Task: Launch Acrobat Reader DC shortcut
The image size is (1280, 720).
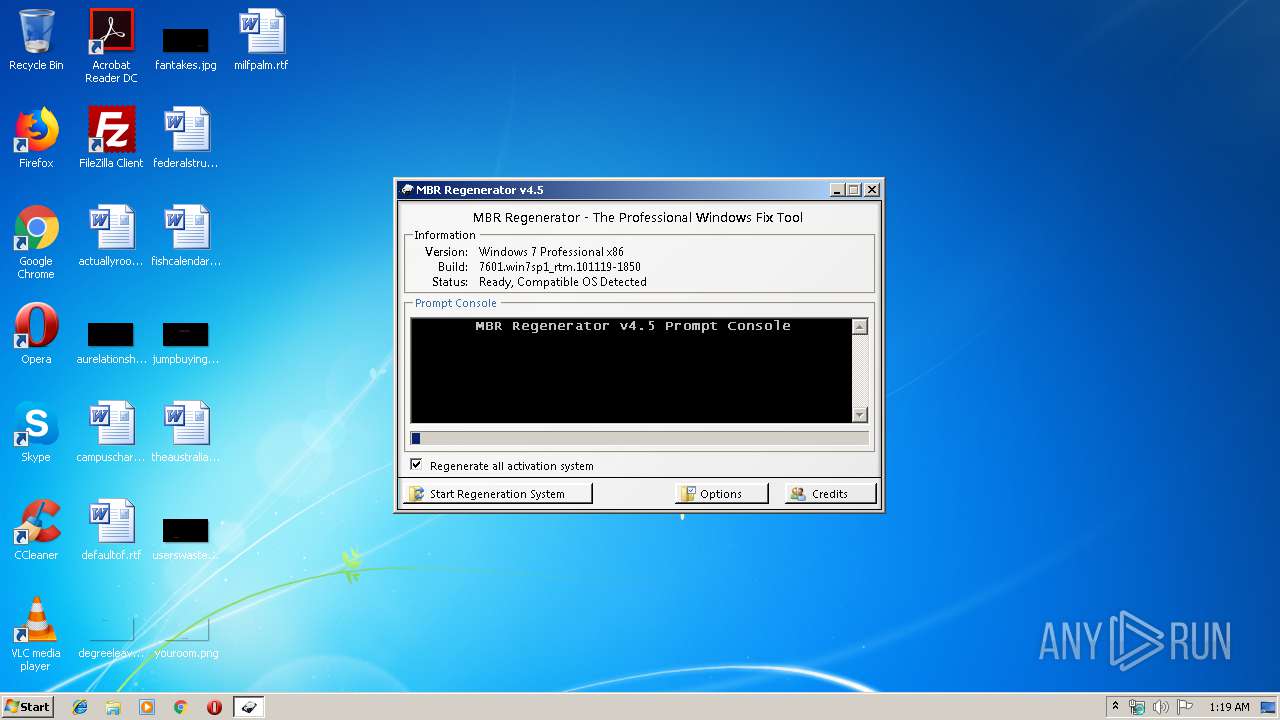Action: 111,46
